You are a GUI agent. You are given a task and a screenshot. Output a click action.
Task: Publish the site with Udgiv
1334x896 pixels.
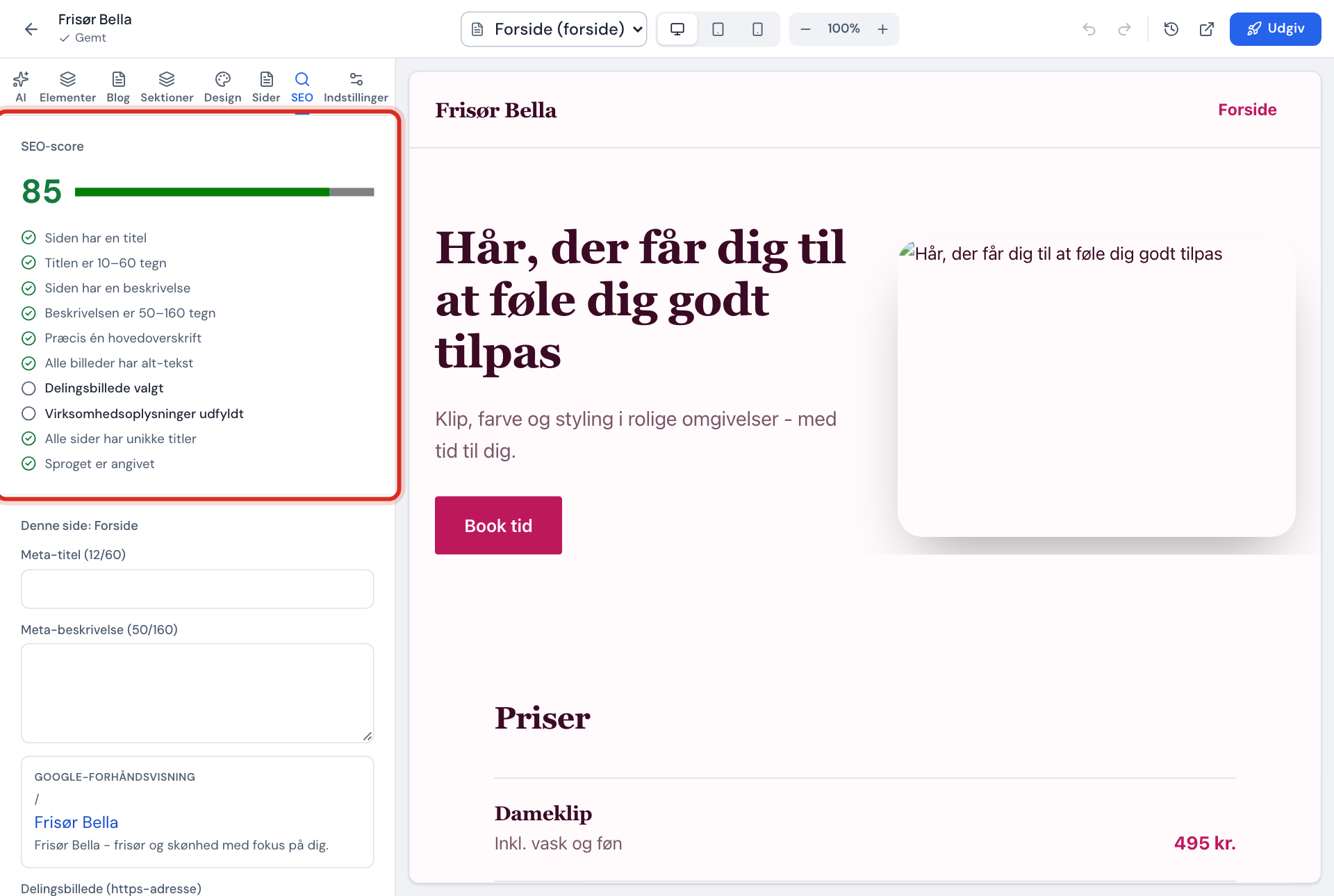tap(1275, 29)
